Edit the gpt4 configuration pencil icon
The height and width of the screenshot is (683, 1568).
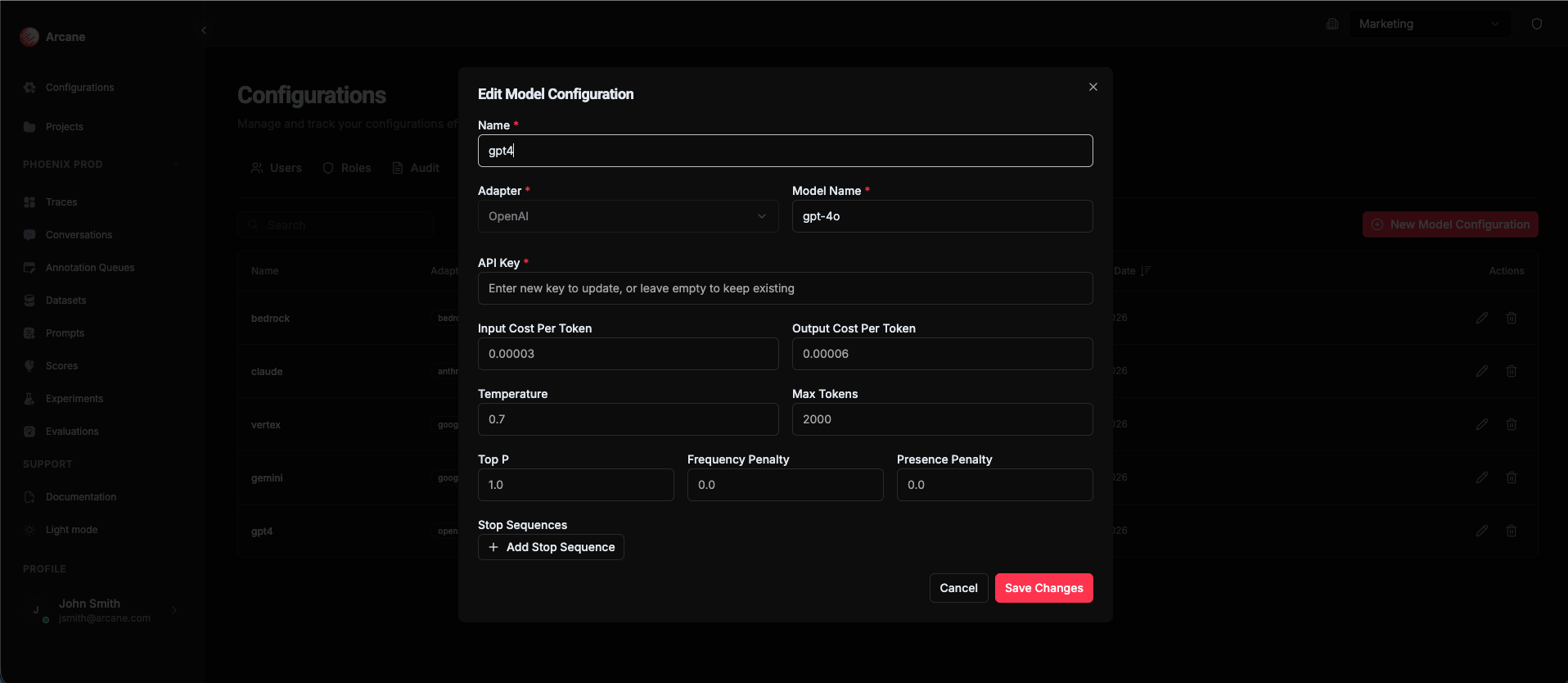(1482, 531)
